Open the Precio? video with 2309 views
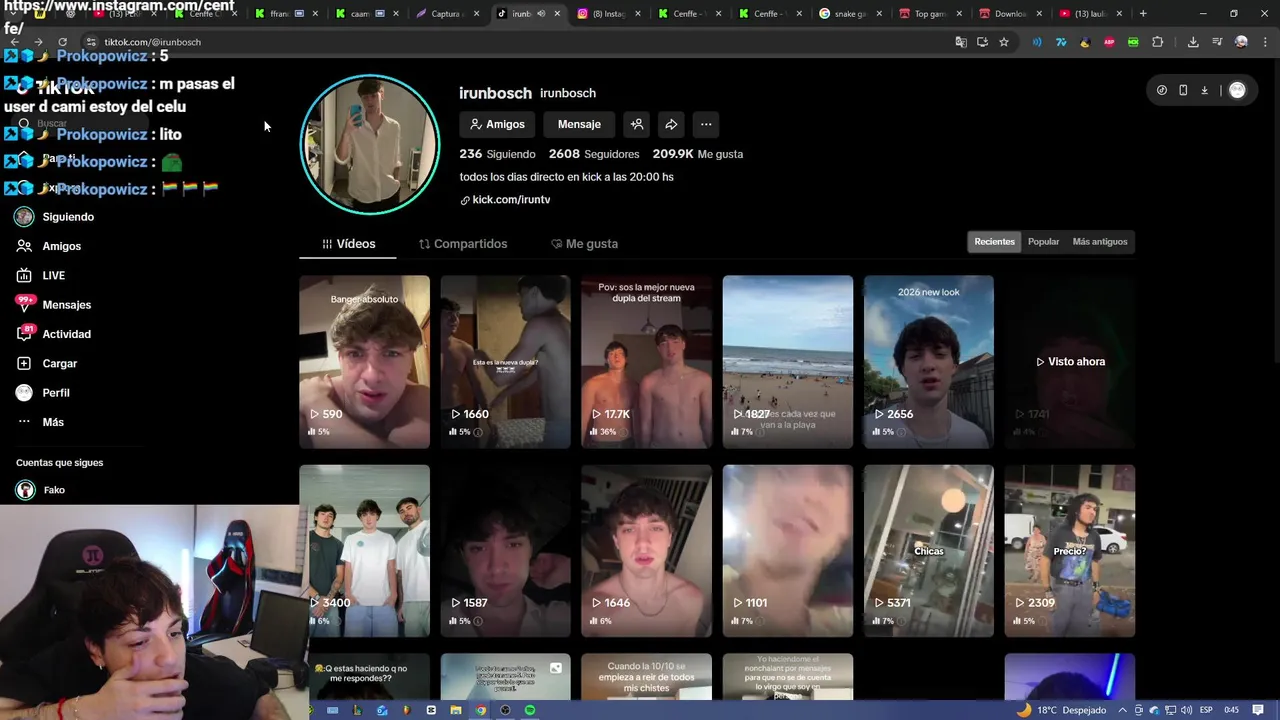Image resolution: width=1280 pixels, height=720 pixels. (x=1069, y=550)
